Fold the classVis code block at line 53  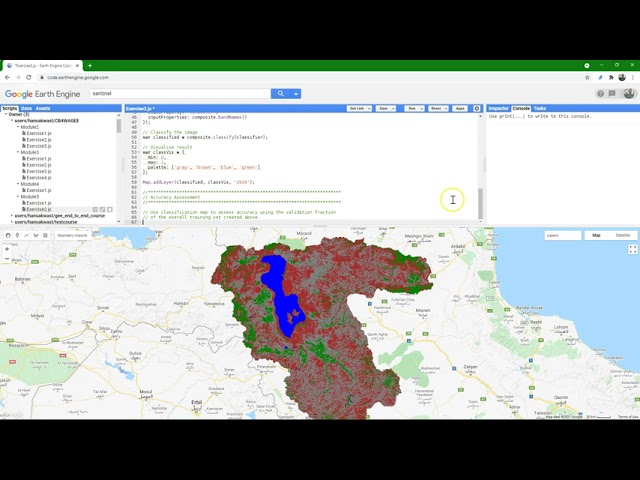pyautogui.click(x=139, y=152)
